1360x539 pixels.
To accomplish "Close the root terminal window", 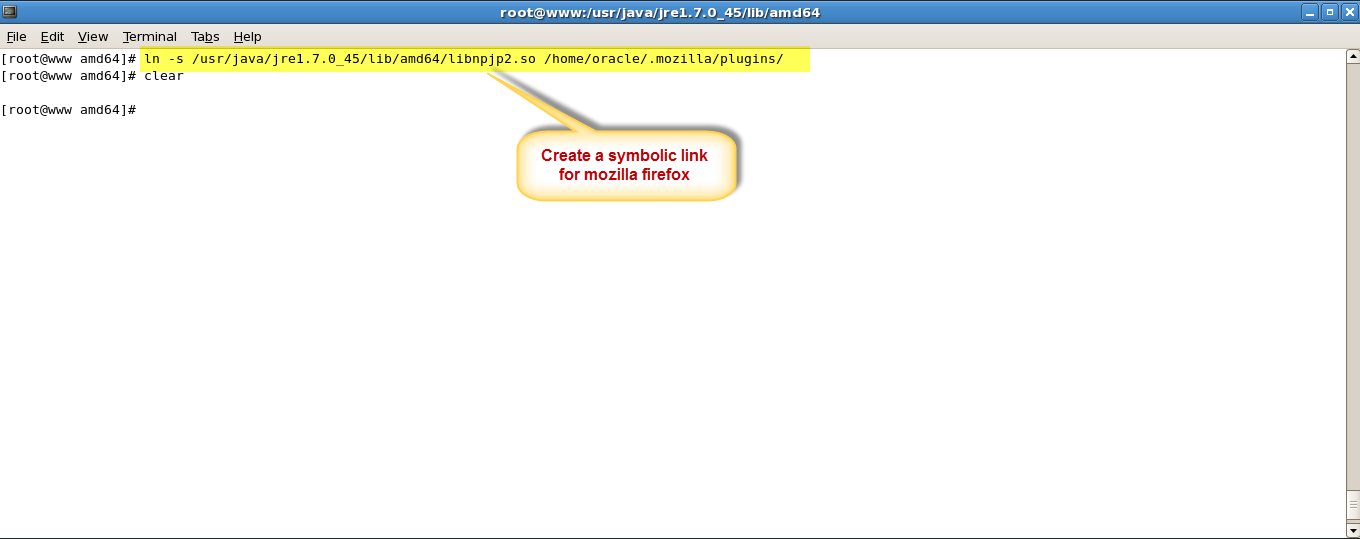I will tap(1348, 12).
